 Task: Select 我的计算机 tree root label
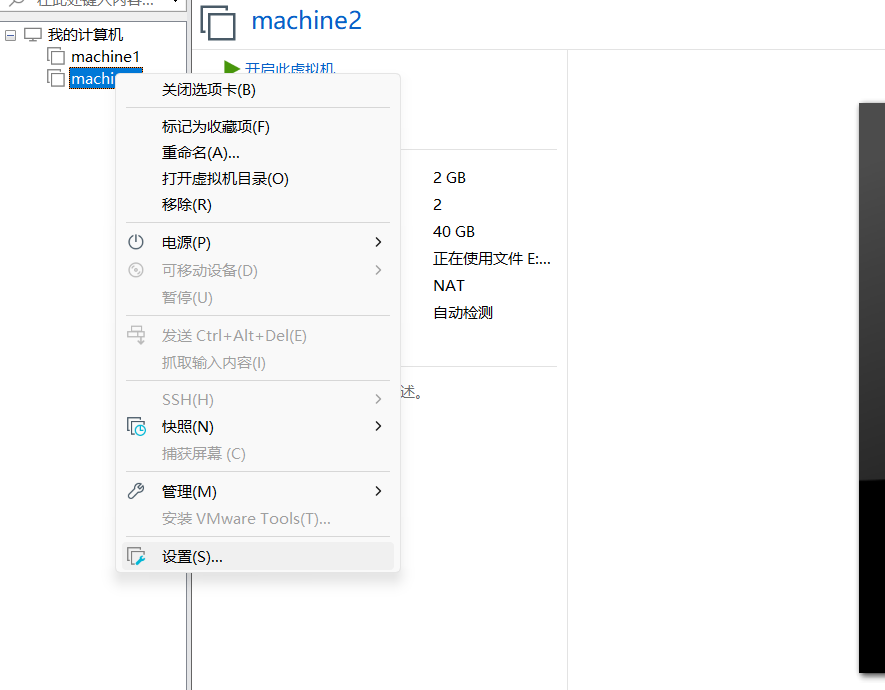85,35
